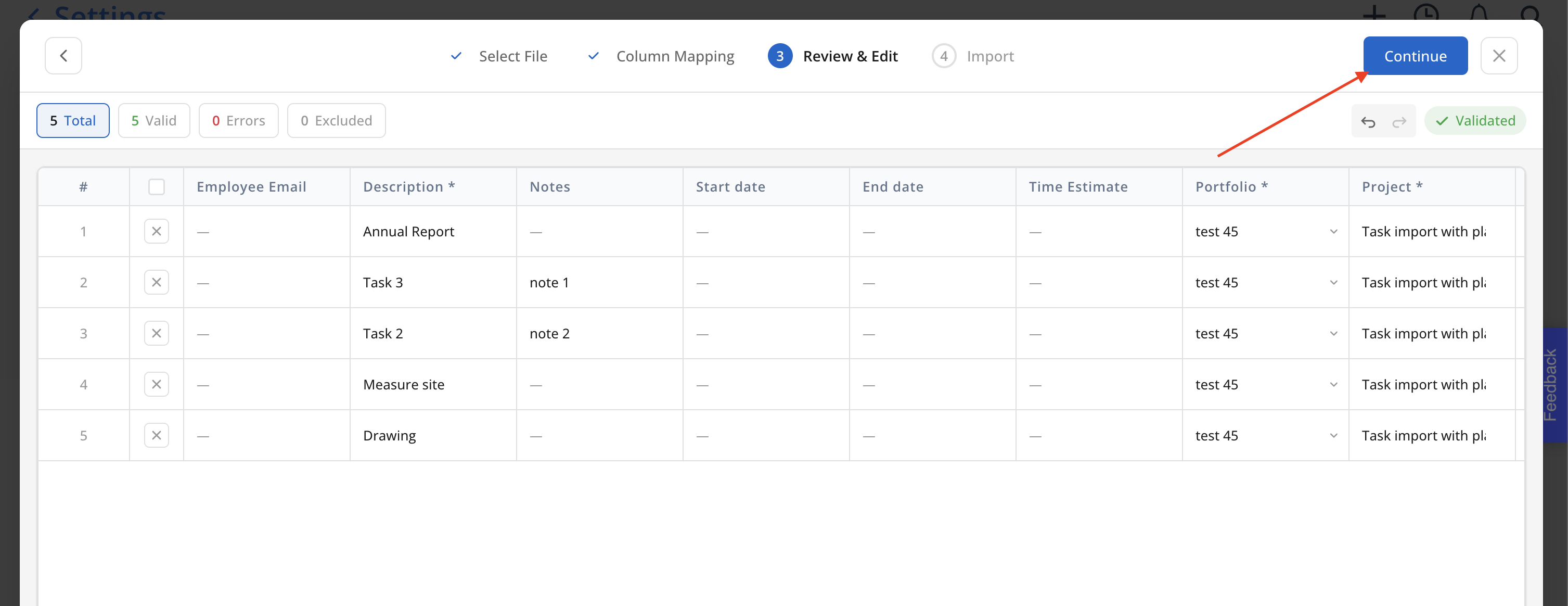Image resolution: width=1568 pixels, height=606 pixels.
Task: Click the back arrow button
Action: coord(63,56)
